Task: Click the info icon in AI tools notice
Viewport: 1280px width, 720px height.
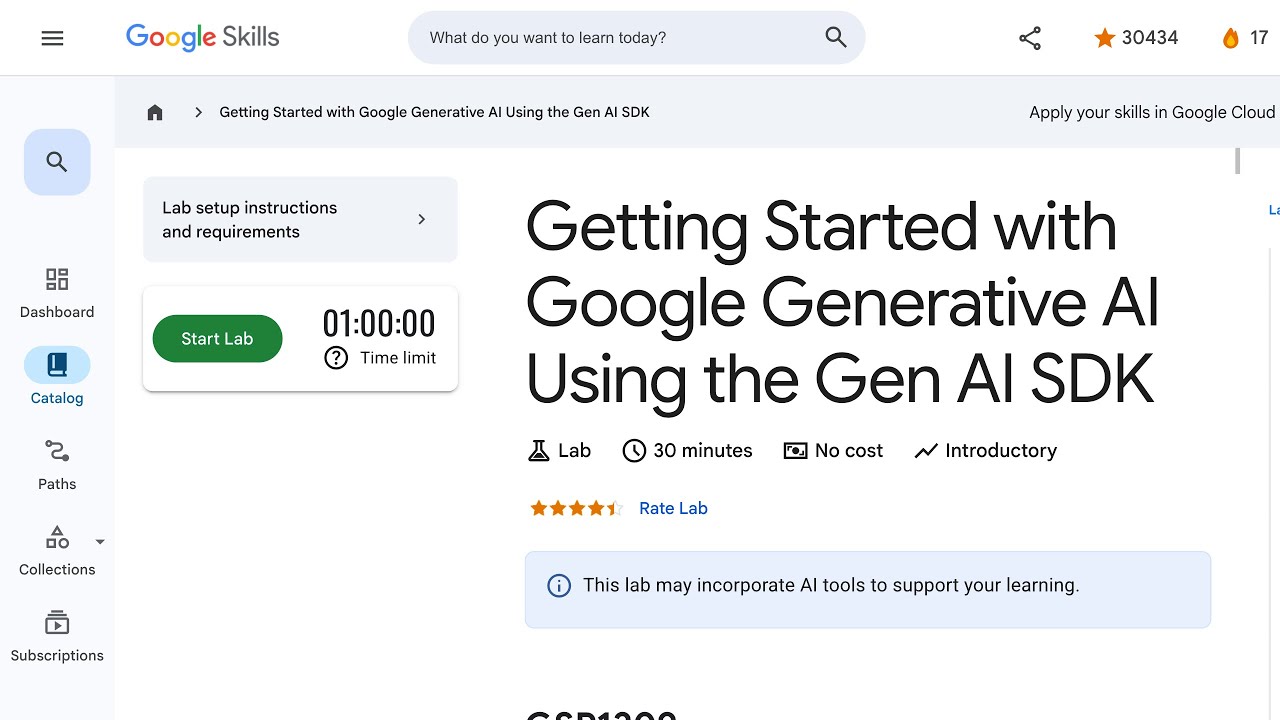Action: pos(559,586)
